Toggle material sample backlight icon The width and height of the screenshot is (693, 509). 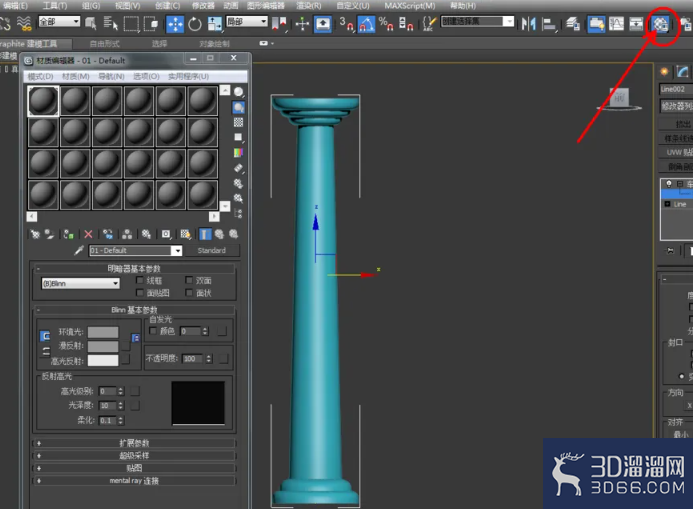pyautogui.click(x=239, y=107)
